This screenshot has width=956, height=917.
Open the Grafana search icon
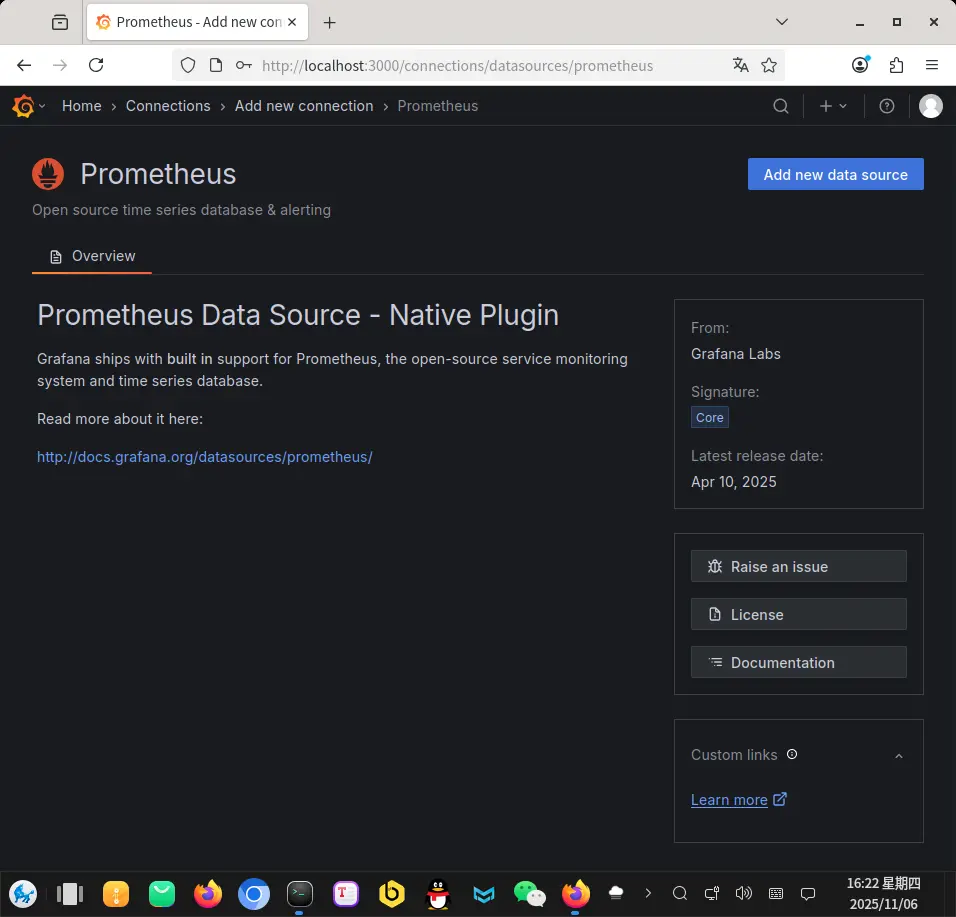781,106
